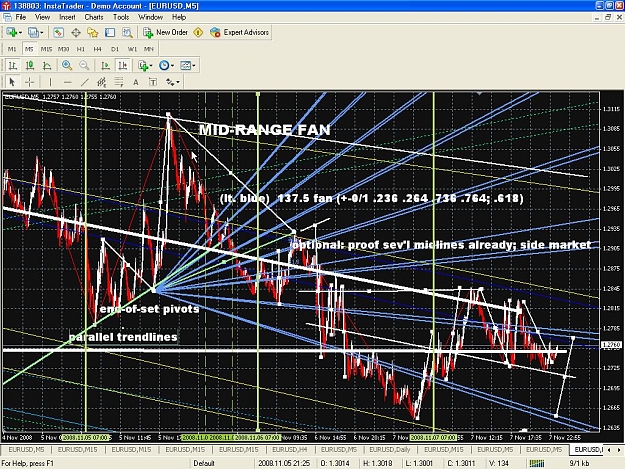The height and width of the screenshot is (469, 625).
Task: Click the connection status bars indicator
Action: tap(537, 463)
